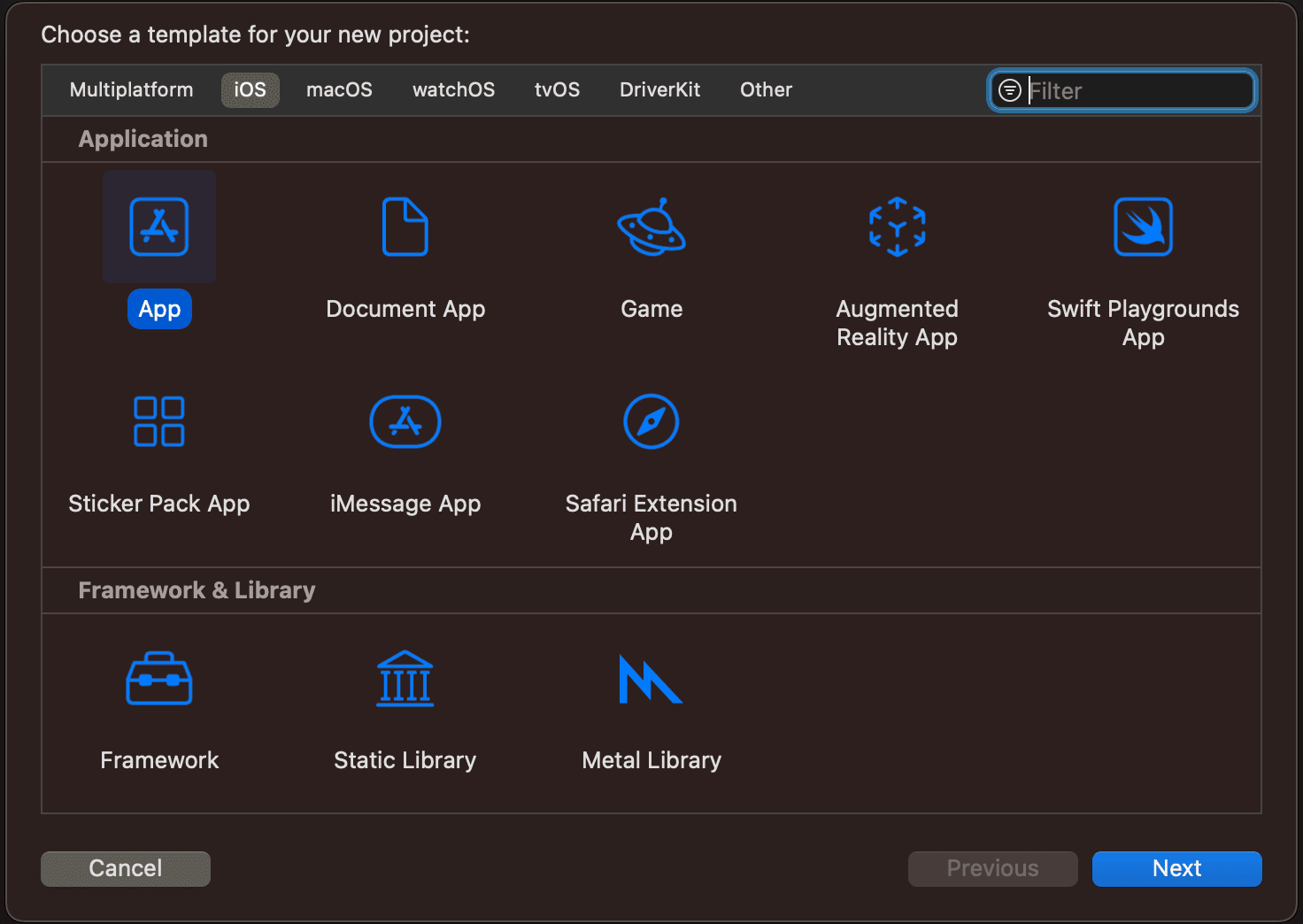Show the watchOS templates tab
The image size is (1303, 924).
454,90
